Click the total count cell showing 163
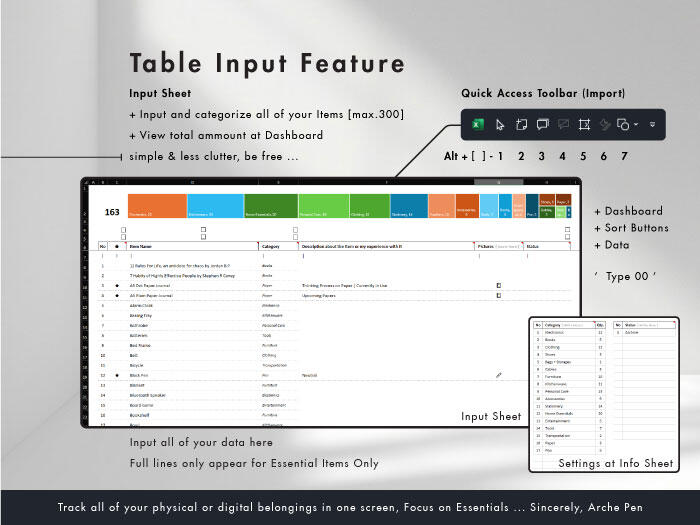 tap(112, 212)
